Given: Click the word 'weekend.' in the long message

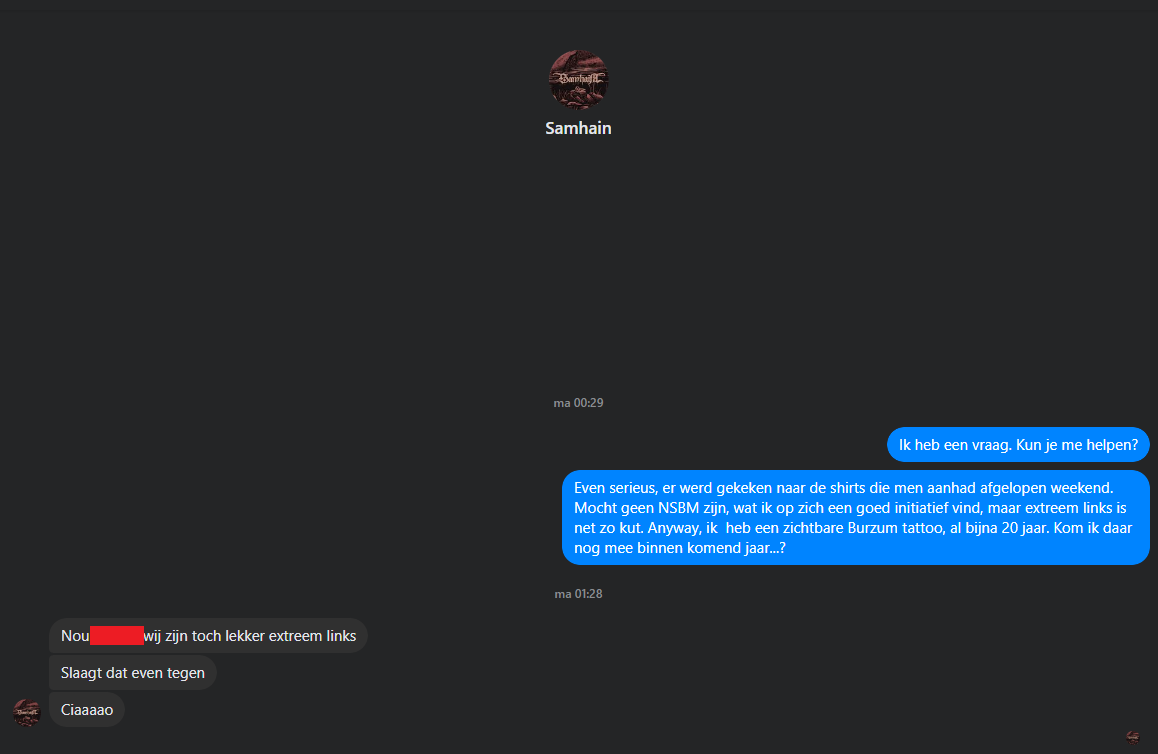Looking at the screenshot, I should pyautogui.click(x=1081, y=488).
